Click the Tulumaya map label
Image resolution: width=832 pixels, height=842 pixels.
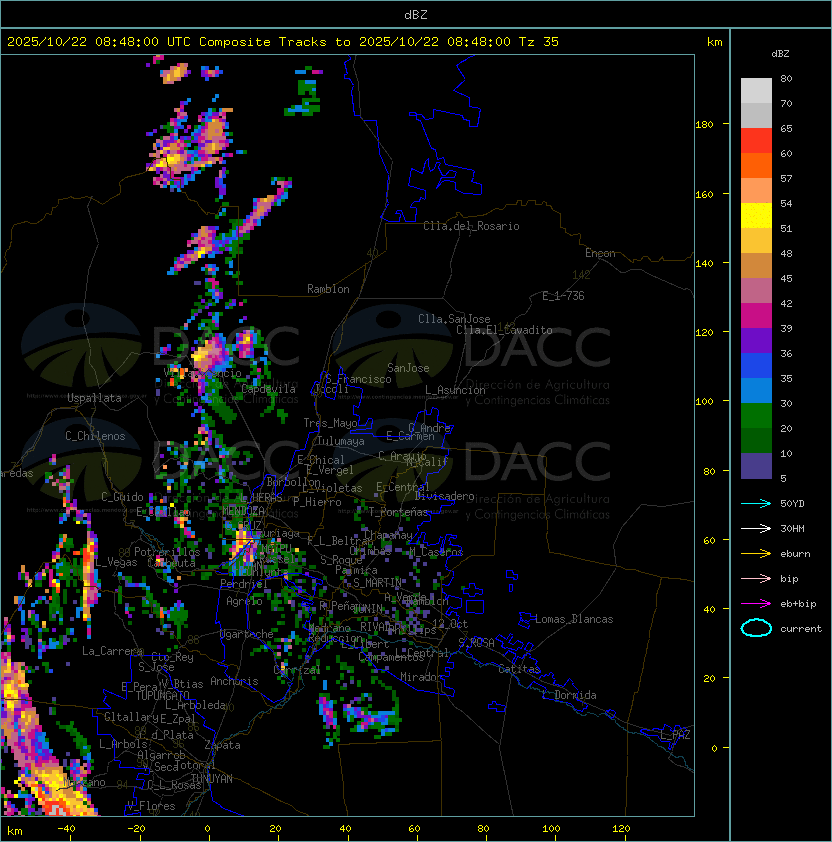coord(341,441)
